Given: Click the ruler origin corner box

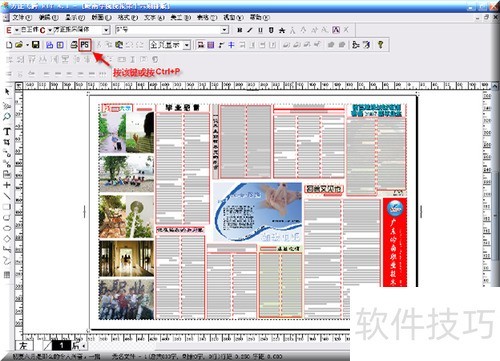Looking at the screenshot, I should pos(19,86).
